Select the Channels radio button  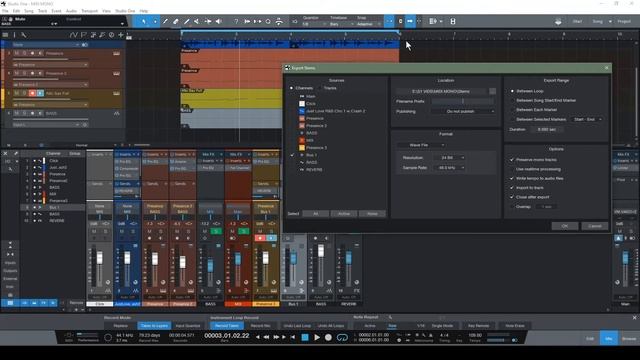[291, 88]
